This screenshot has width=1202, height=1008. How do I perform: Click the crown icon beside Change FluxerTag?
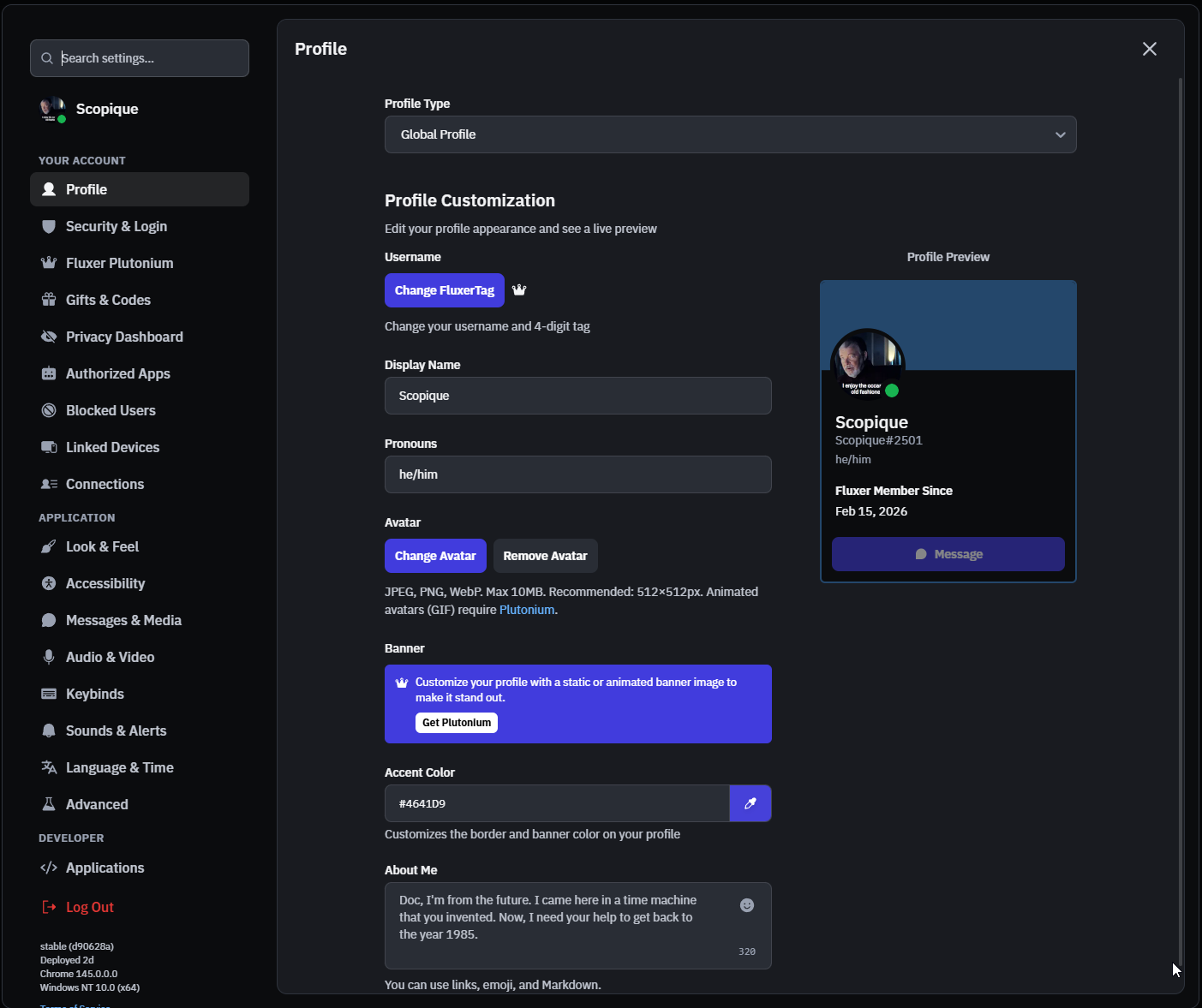click(519, 290)
